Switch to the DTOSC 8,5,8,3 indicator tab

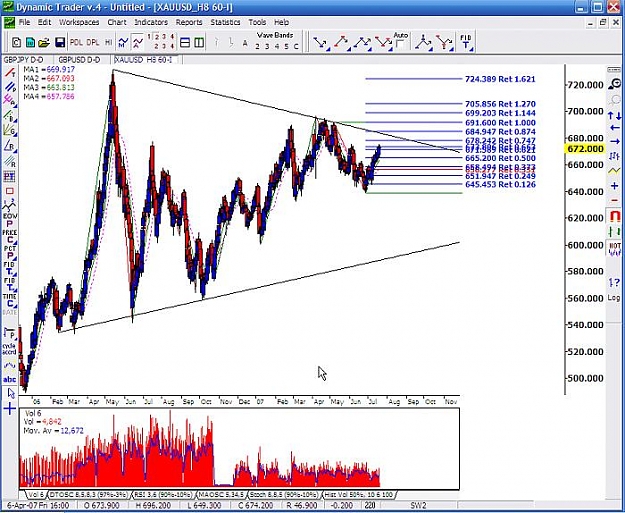(89, 495)
